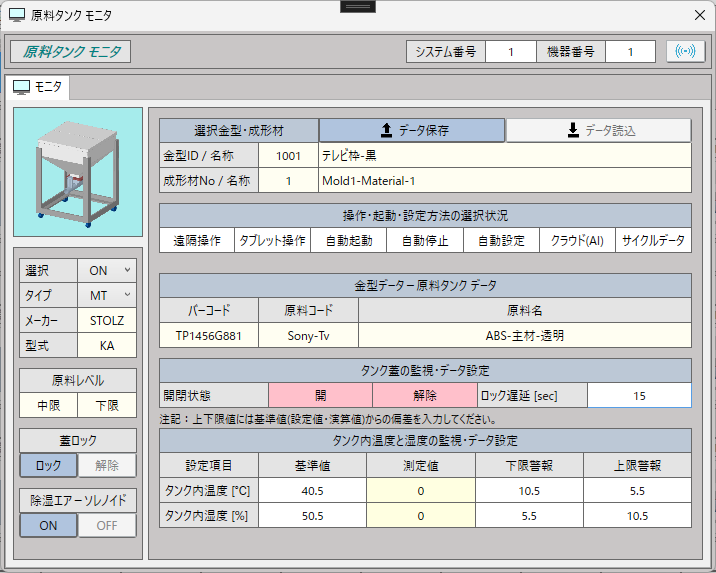Click the humidity [%] 測定値 cell
The image size is (716, 573).
click(x=421, y=516)
